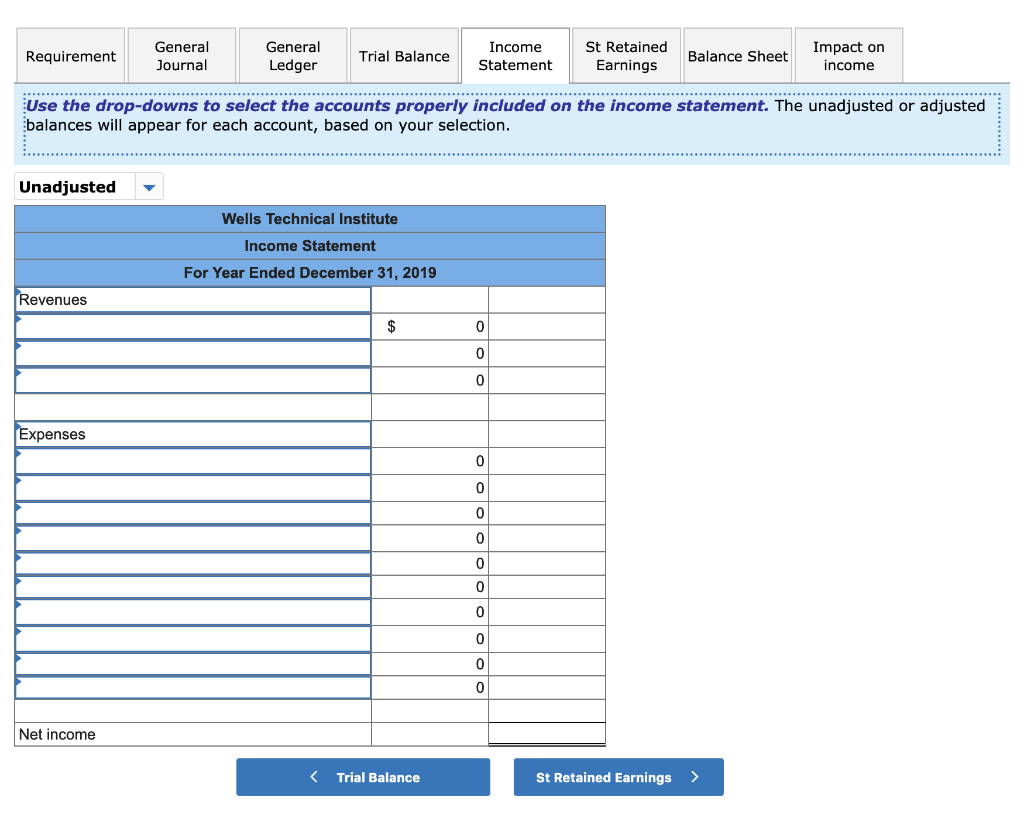Open the second expense account dropdown
The image size is (1024, 818).
[192, 487]
